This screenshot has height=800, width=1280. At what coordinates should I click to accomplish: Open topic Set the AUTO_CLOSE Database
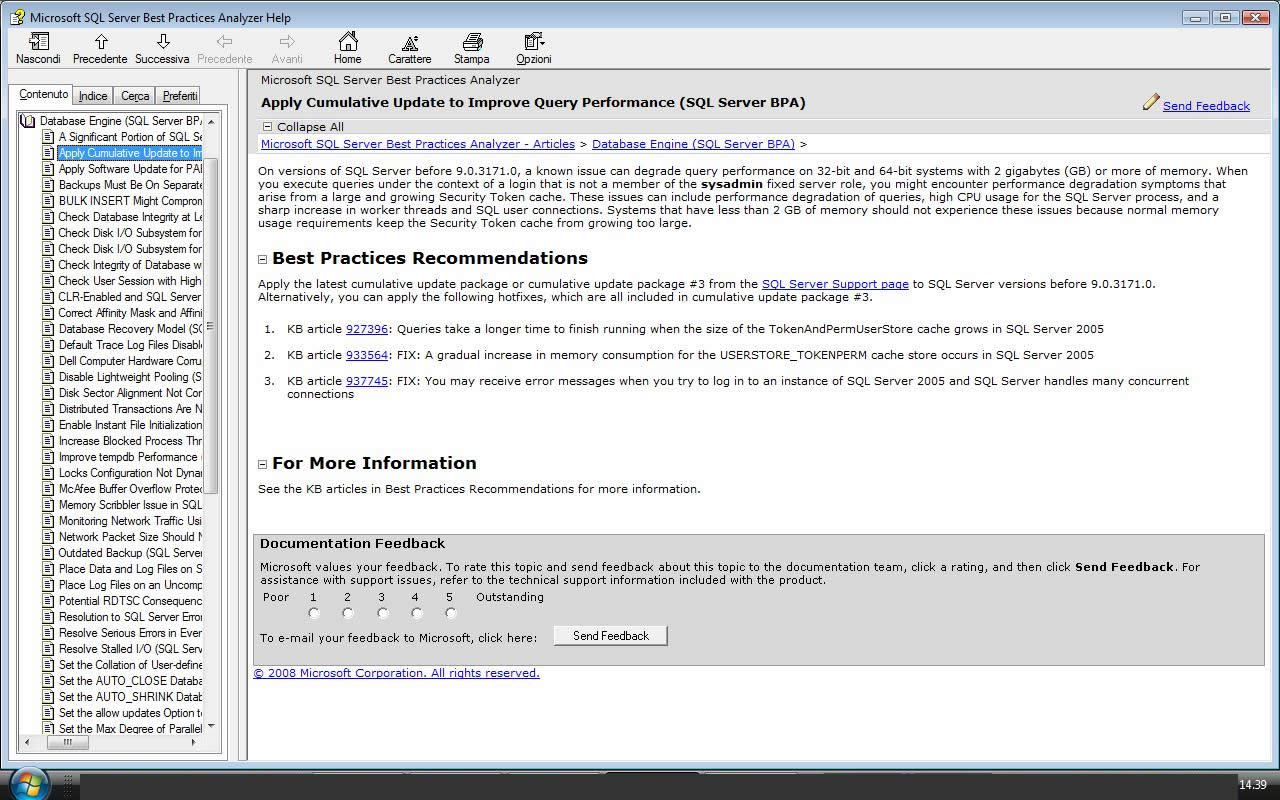130,681
